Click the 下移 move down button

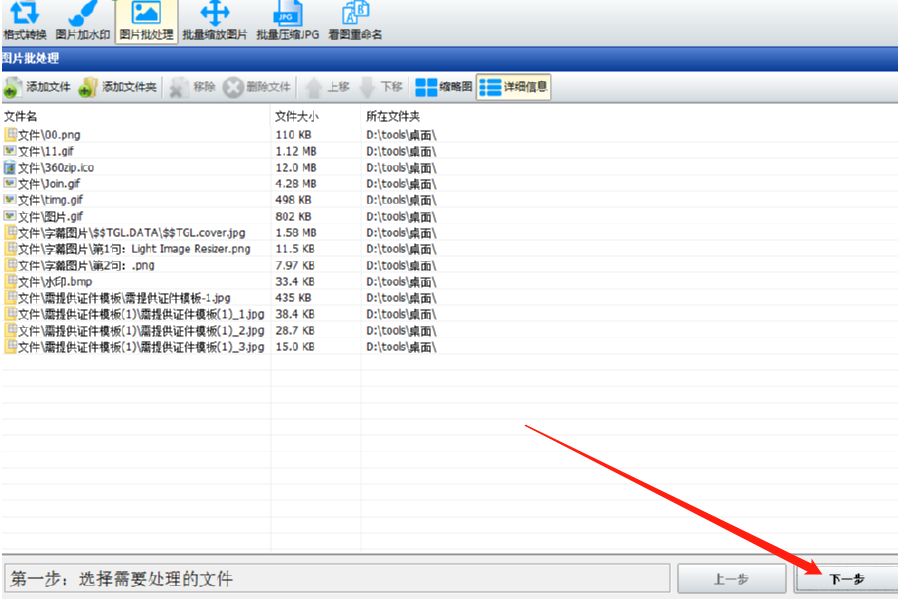click(x=381, y=87)
